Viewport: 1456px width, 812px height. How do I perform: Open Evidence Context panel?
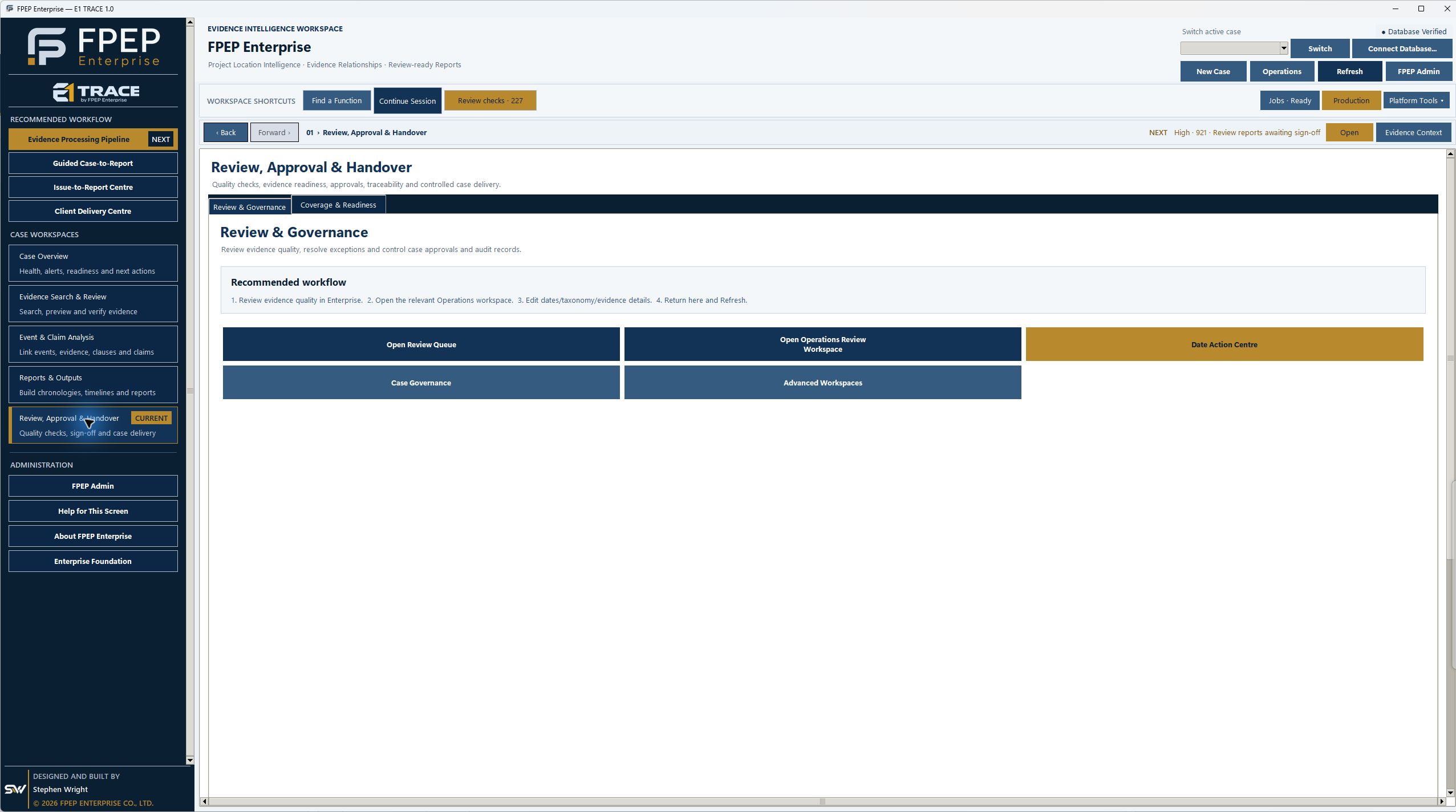pos(1413,132)
